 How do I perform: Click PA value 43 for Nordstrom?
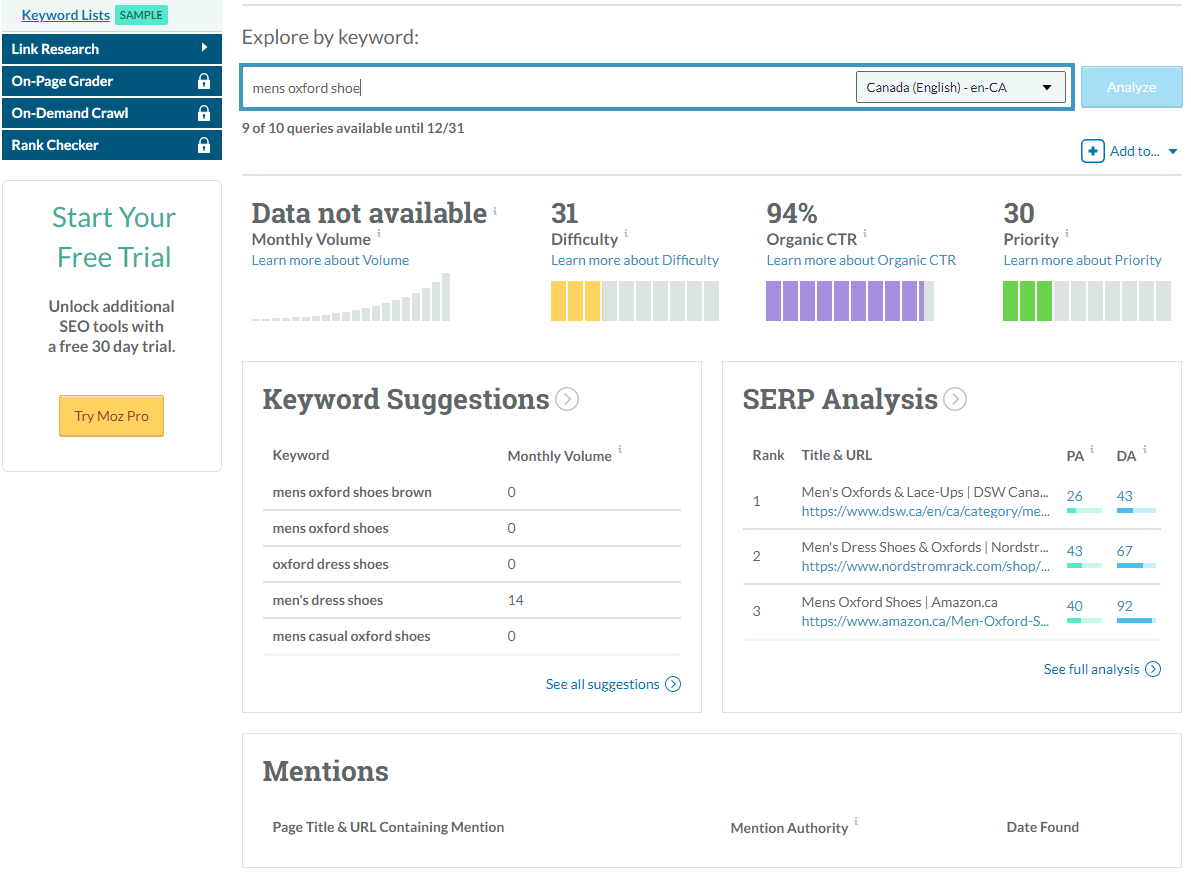(1075, 551)
